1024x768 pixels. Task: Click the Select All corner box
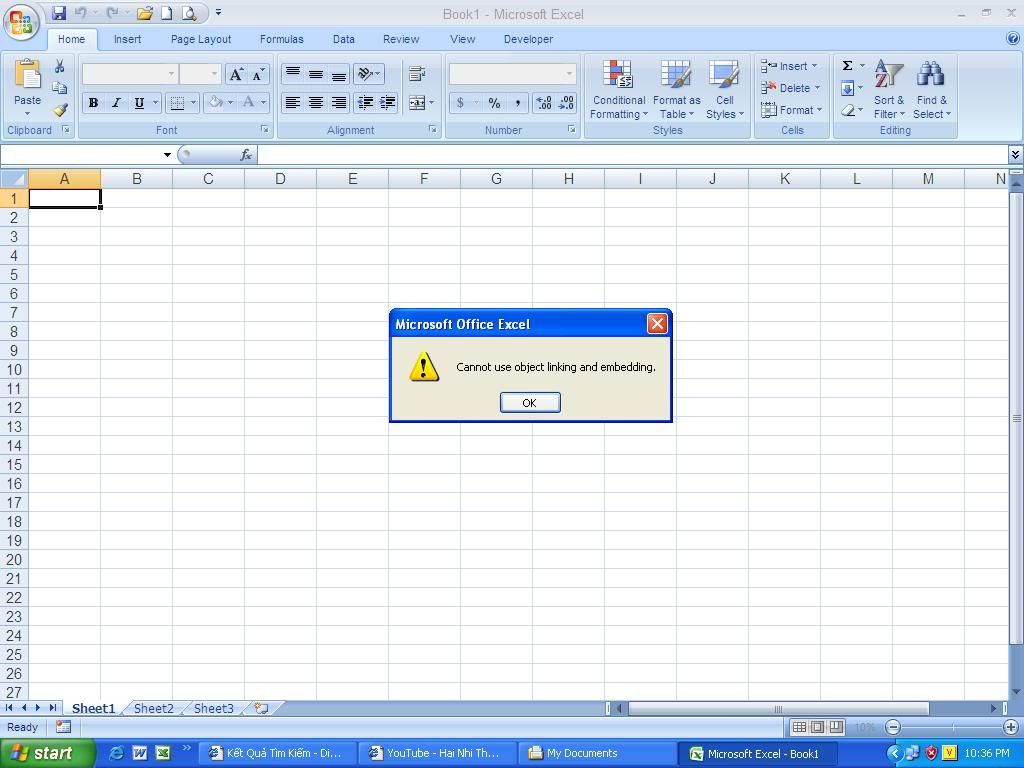coord(14,178)
